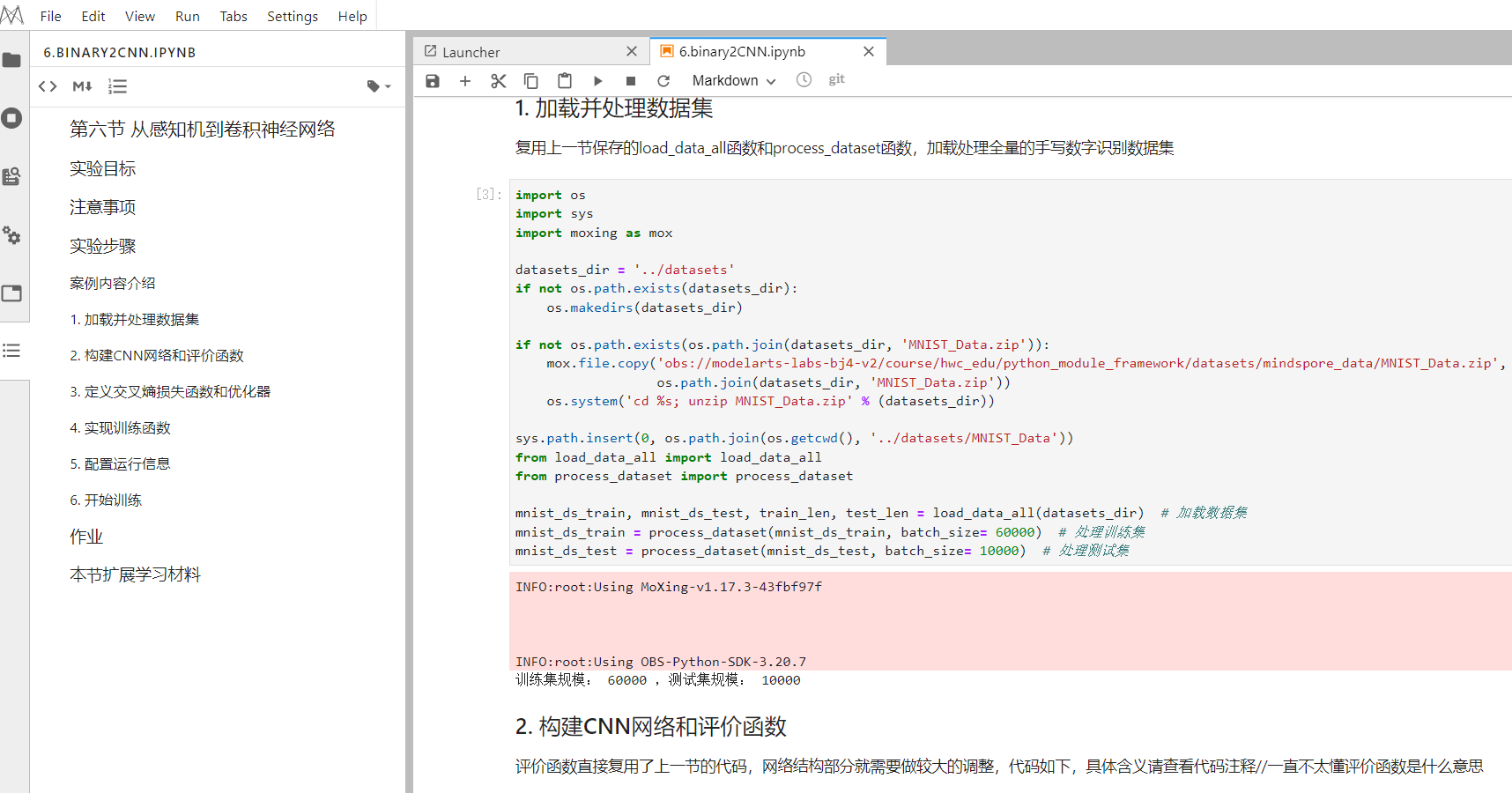This screenshot has width=1512, height=793.
Task: Go to 6. 开始训练 outline entry
Action: (x=106, y=500)
